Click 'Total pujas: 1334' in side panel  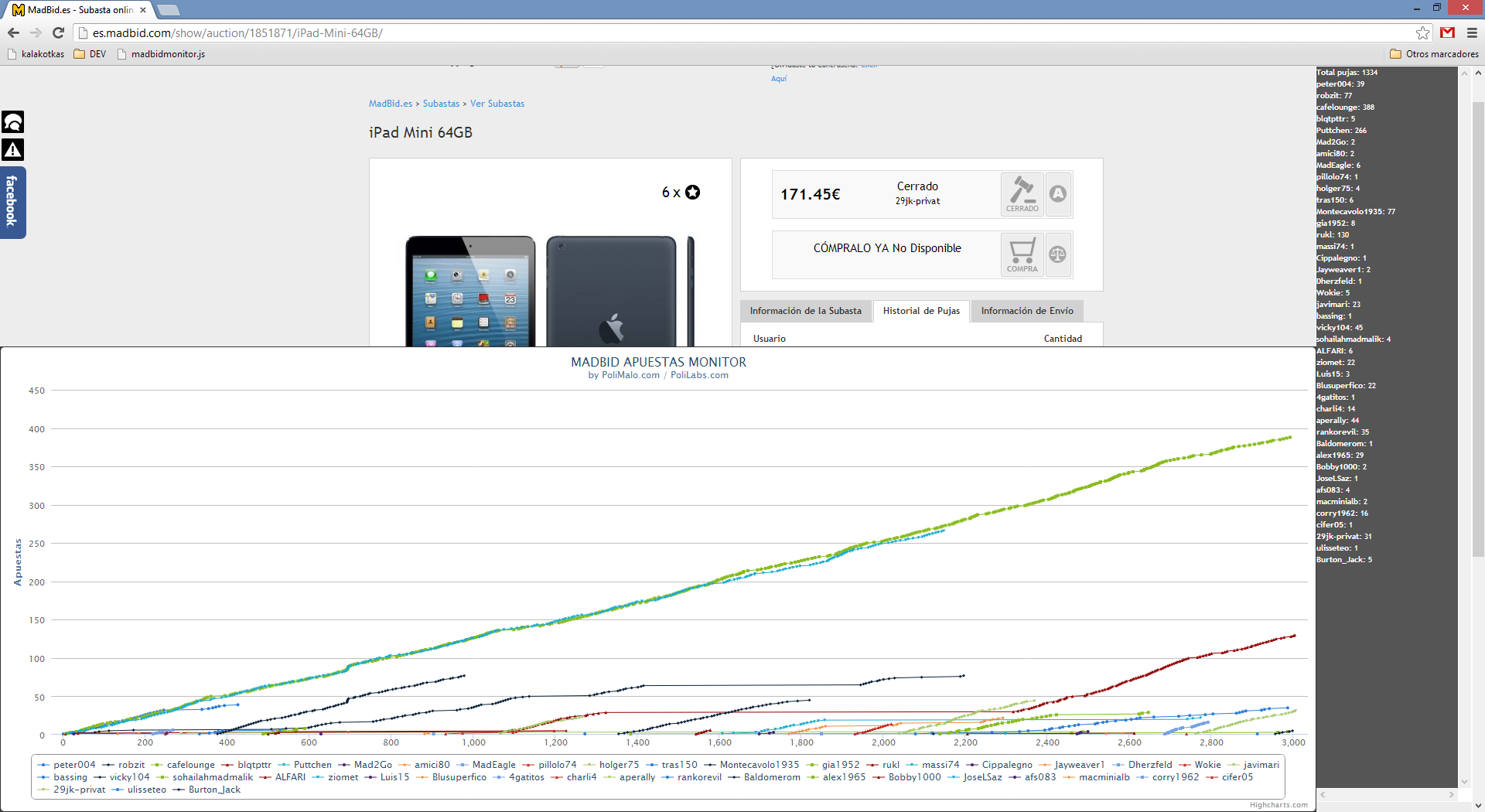point(1347,73)
